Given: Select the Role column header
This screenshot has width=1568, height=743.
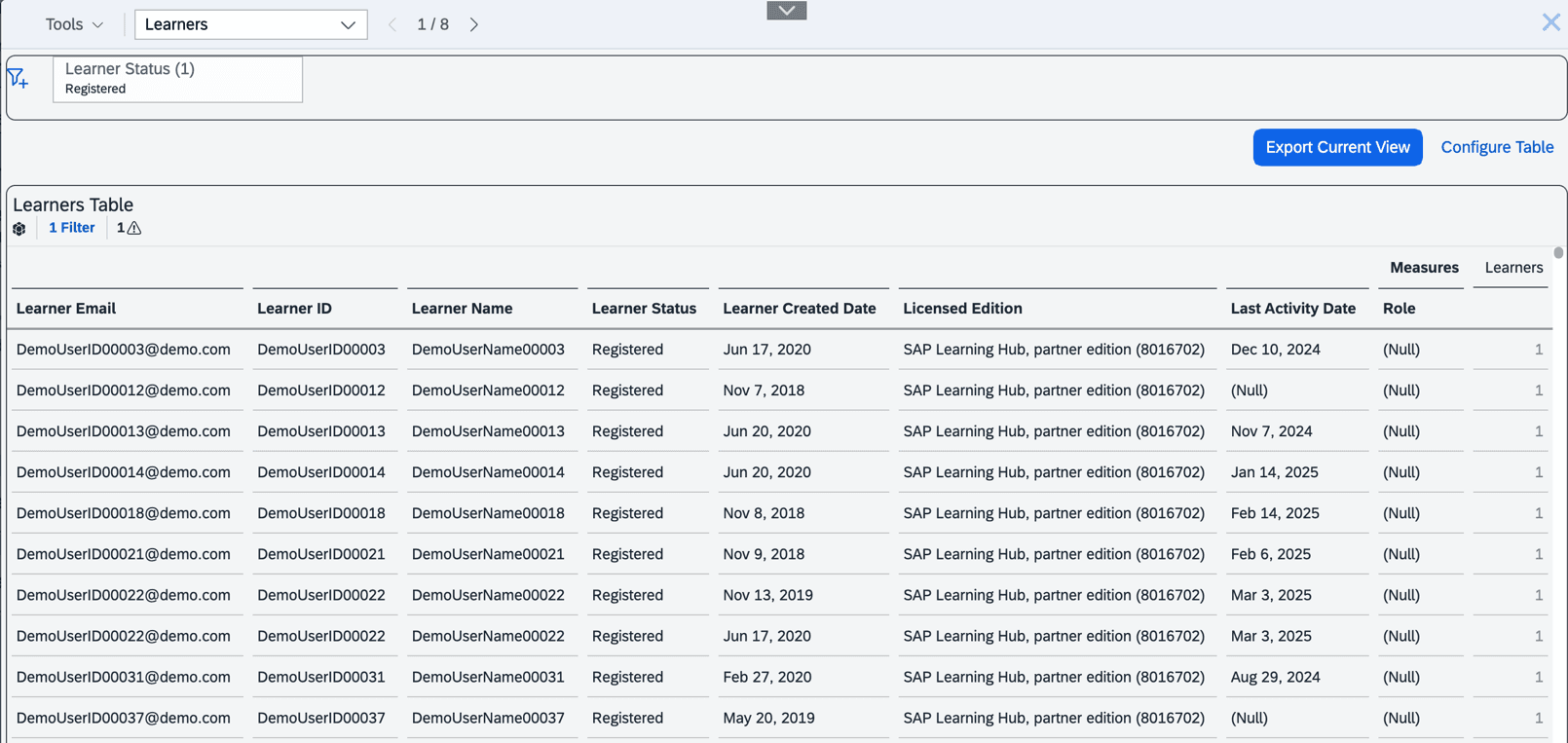Looking at the screenshot, I should [x=1399, y=309].
